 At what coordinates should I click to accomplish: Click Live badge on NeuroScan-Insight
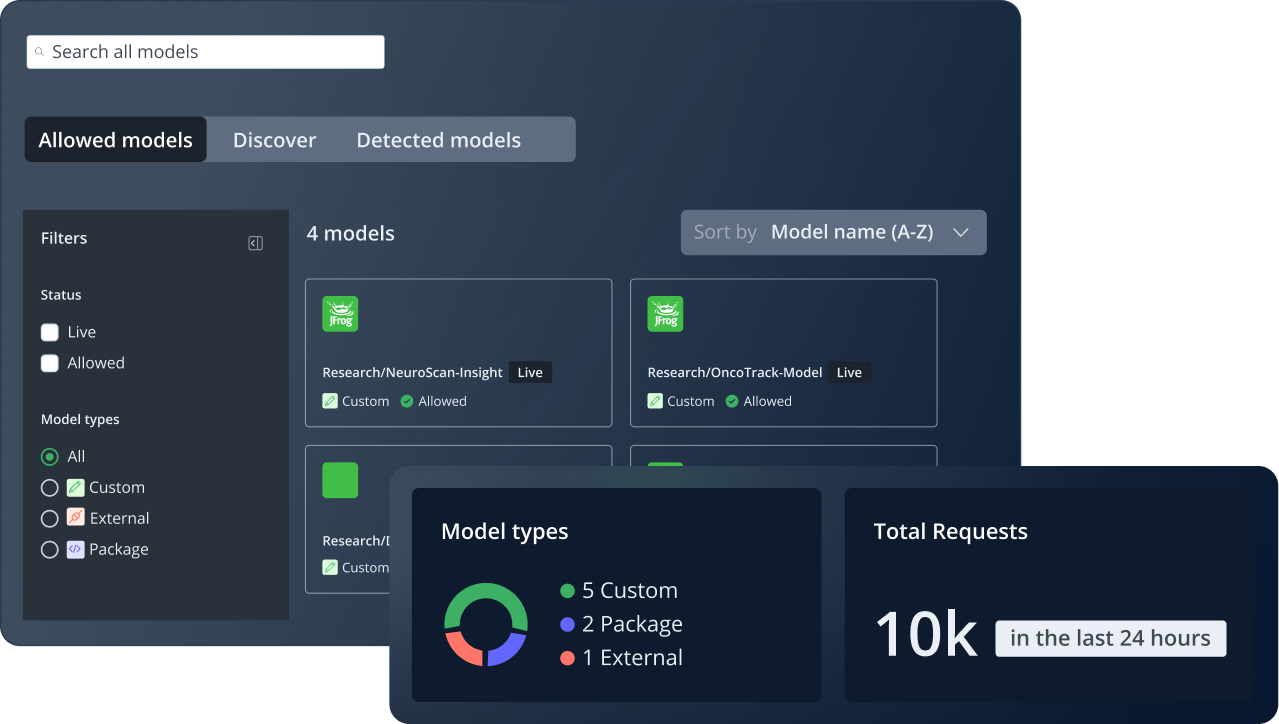pos(530,372)
